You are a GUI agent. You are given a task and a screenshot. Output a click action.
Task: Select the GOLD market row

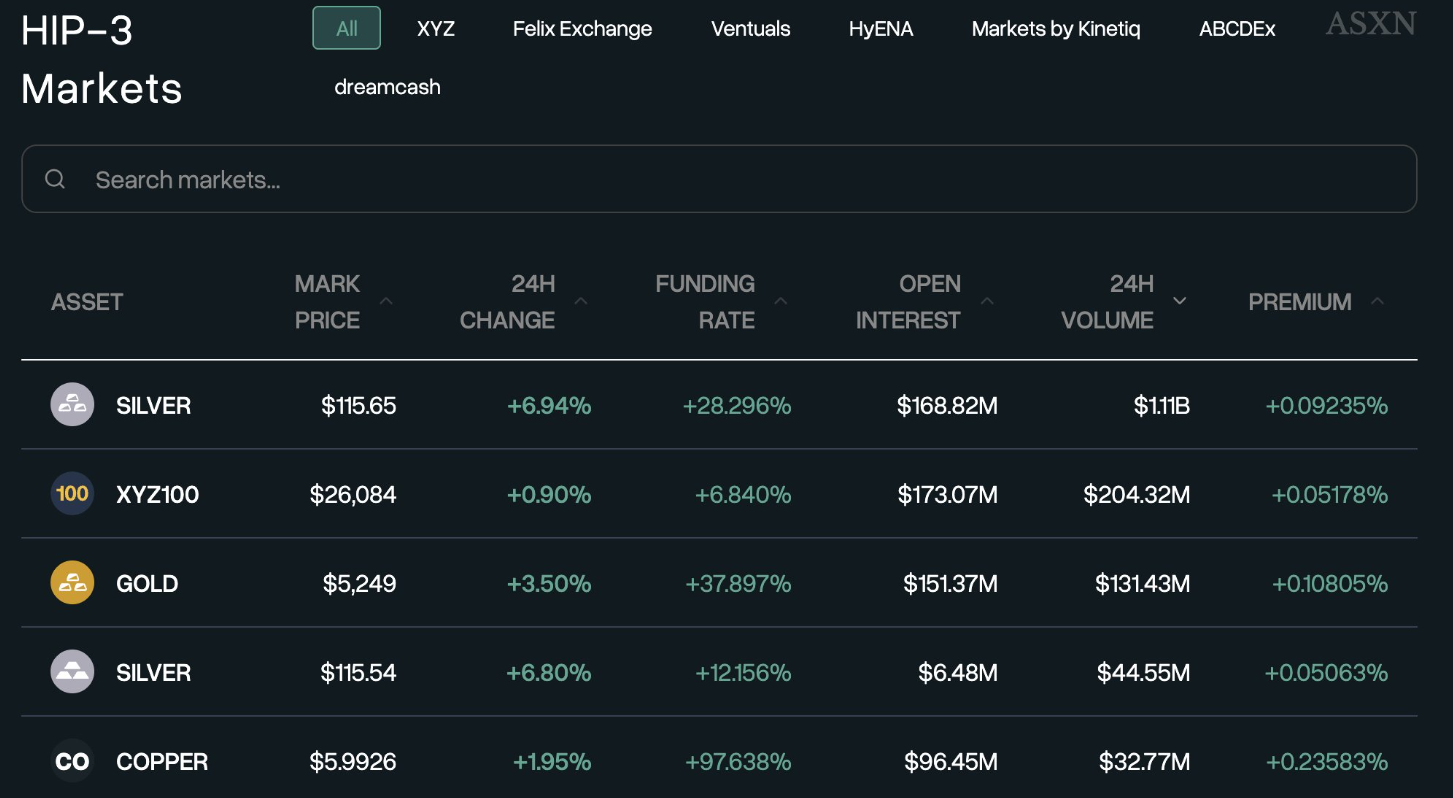coord(700,582)
